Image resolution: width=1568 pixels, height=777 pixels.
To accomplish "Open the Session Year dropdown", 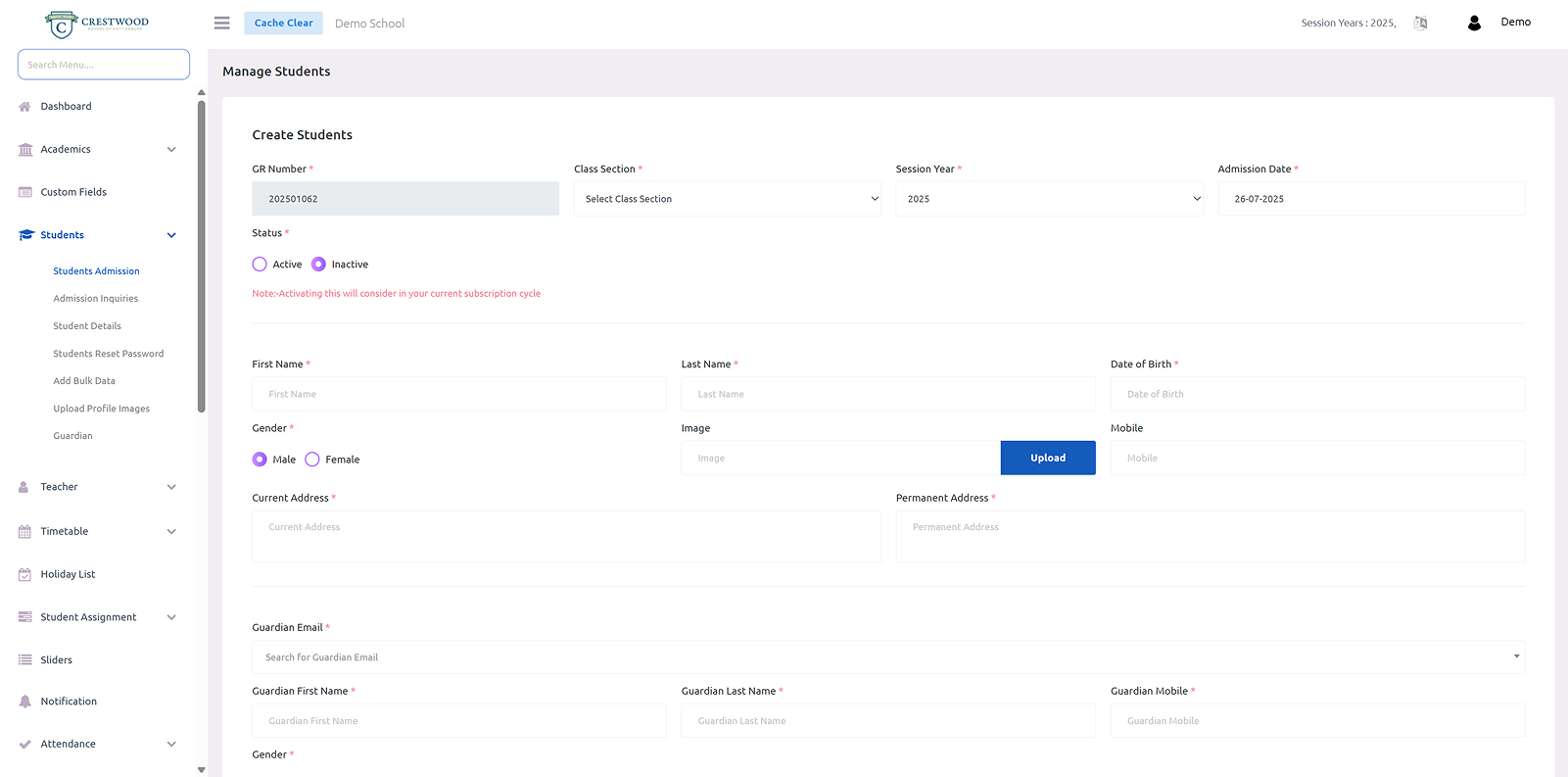I will click(1049, 199).
